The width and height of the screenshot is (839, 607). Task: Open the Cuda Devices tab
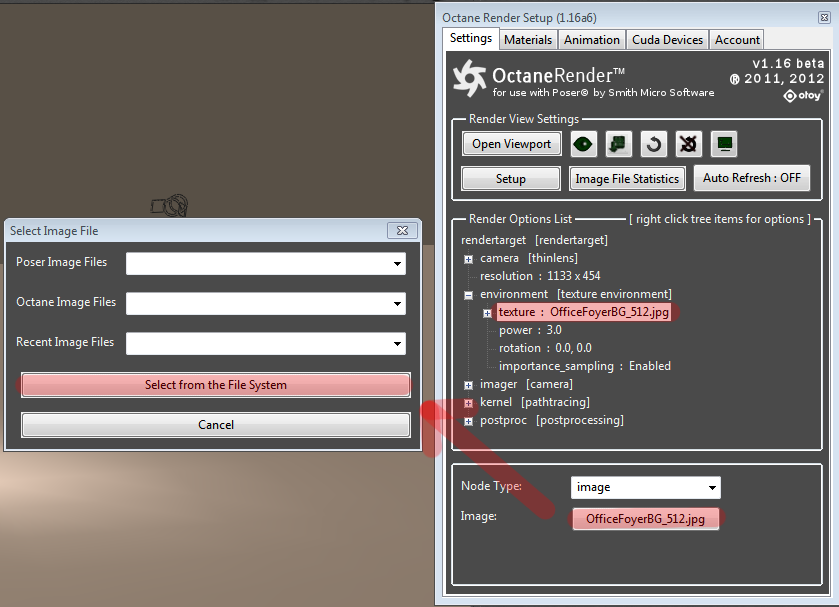667,40
